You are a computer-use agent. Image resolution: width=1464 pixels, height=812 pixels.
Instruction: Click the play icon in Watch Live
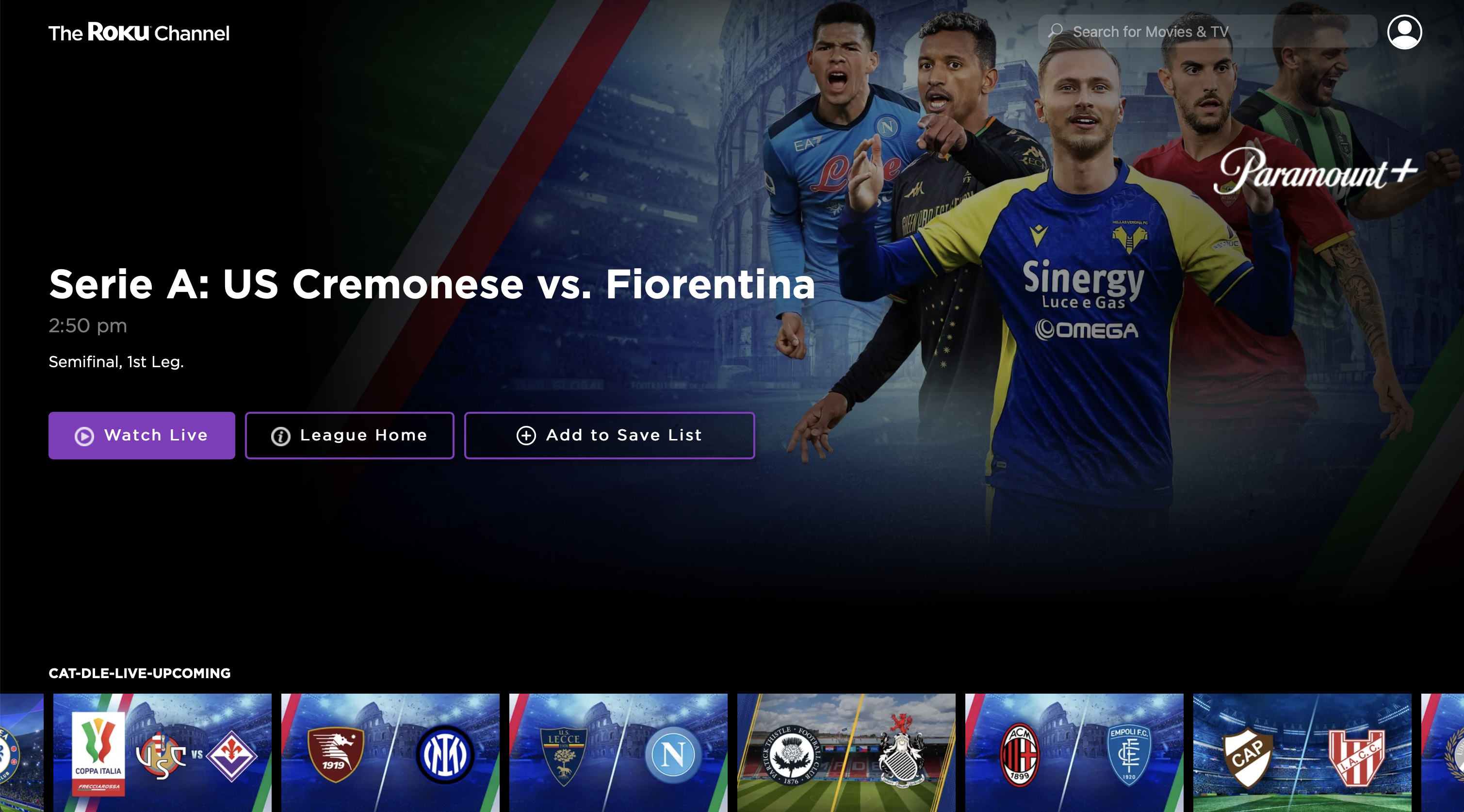click(x=84, y=436)
